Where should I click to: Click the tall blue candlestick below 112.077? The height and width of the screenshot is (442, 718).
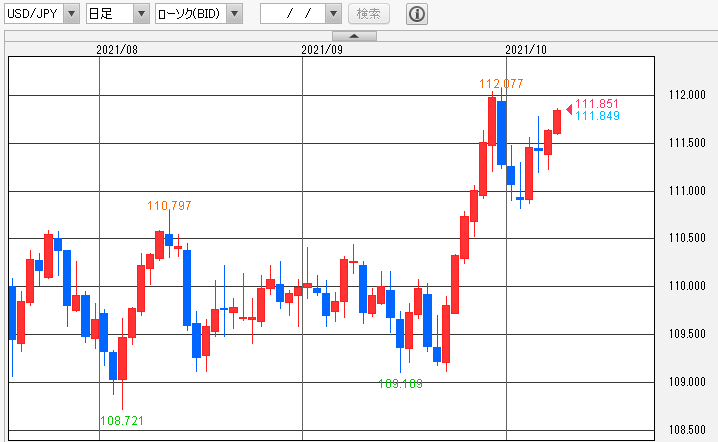pos(501,133)
